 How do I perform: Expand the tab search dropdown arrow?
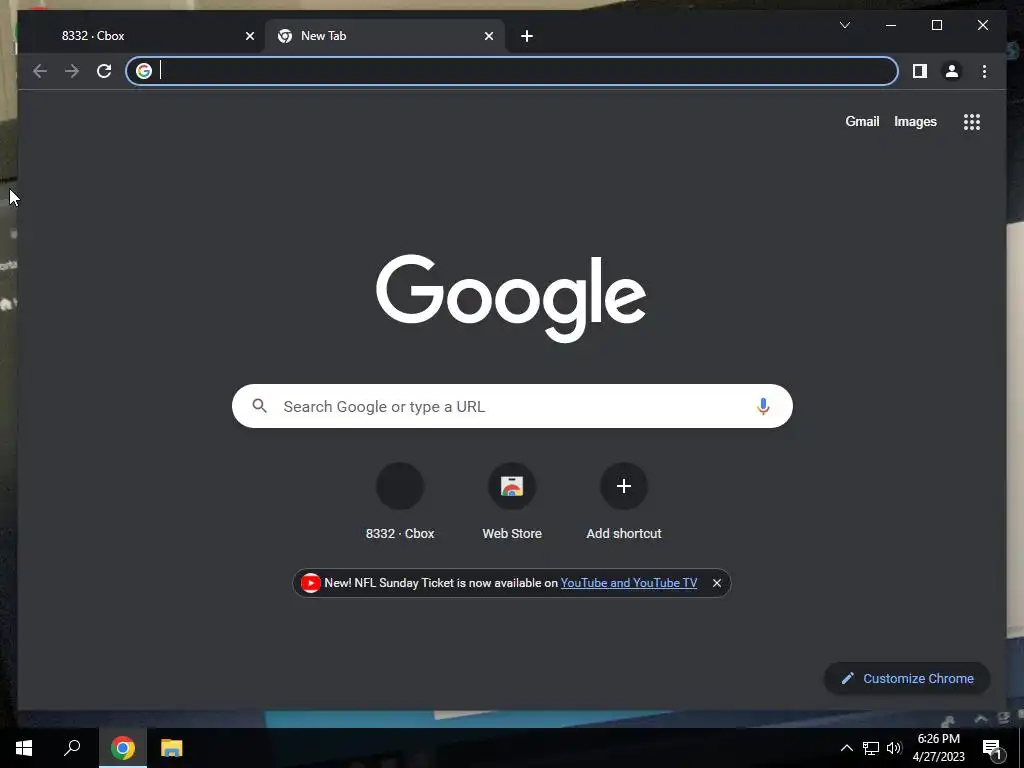844,25
